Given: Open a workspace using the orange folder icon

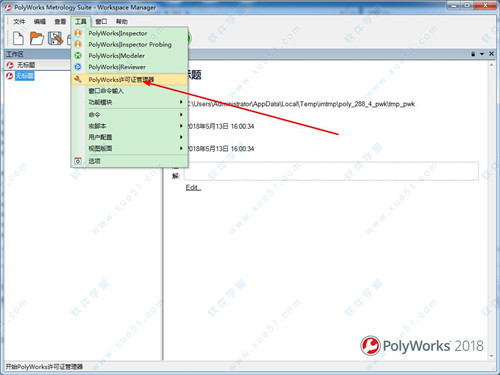Looking at the screenshot, I should pos(37,38).
